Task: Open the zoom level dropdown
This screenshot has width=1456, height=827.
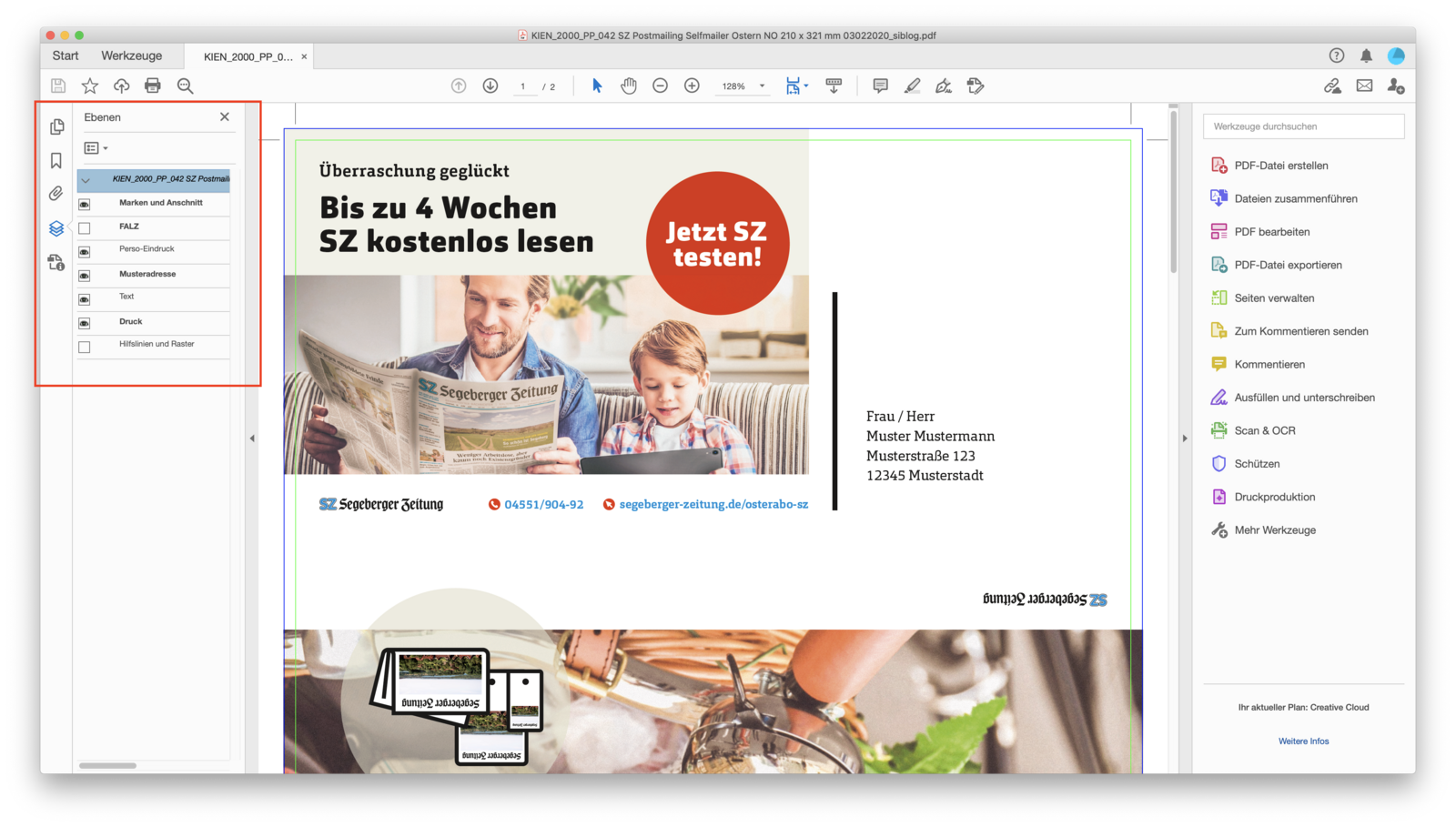Action: pyautogui.click(x=762, y=86)
